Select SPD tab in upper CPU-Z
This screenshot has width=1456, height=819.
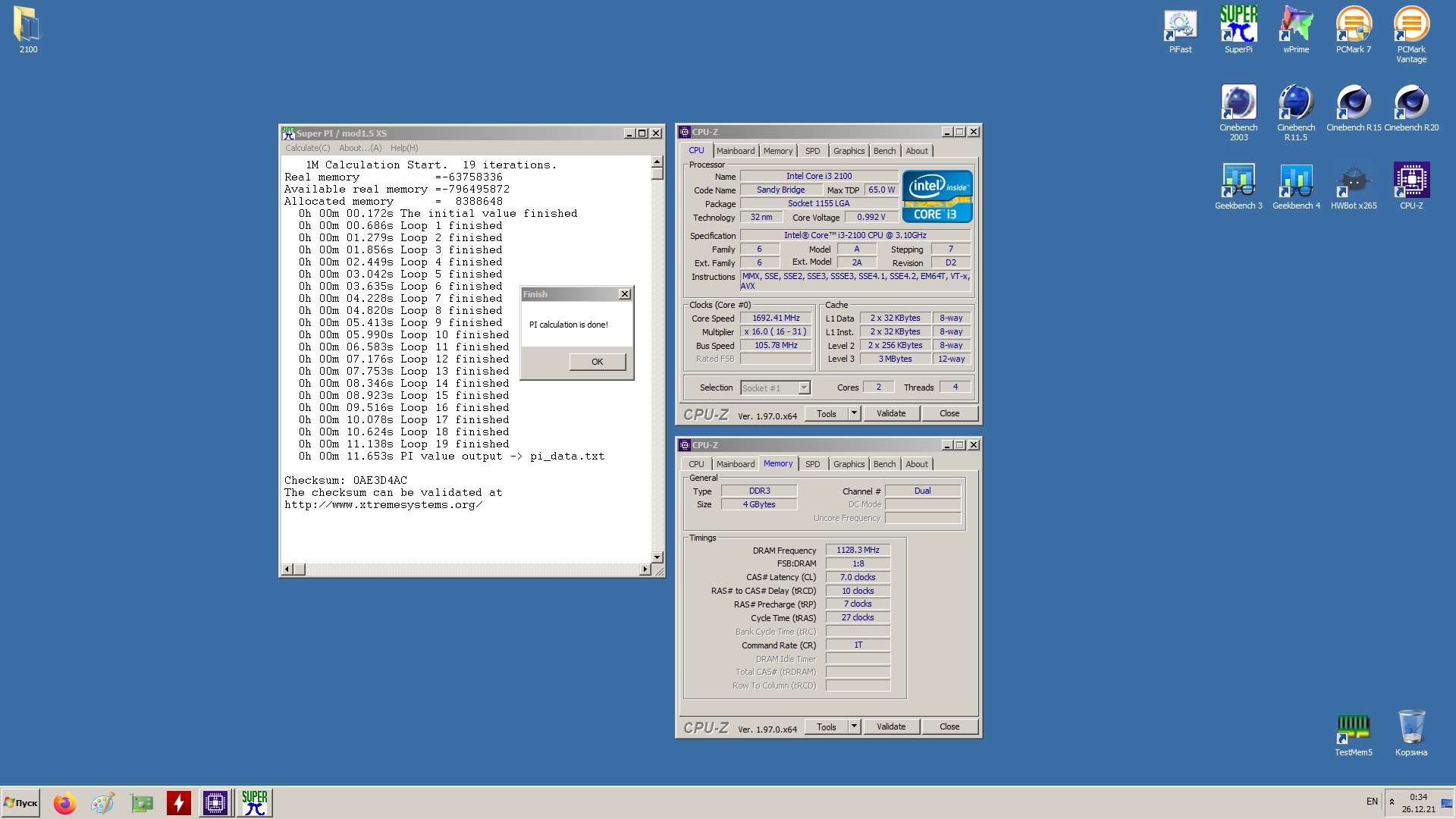tap(812, 151)
